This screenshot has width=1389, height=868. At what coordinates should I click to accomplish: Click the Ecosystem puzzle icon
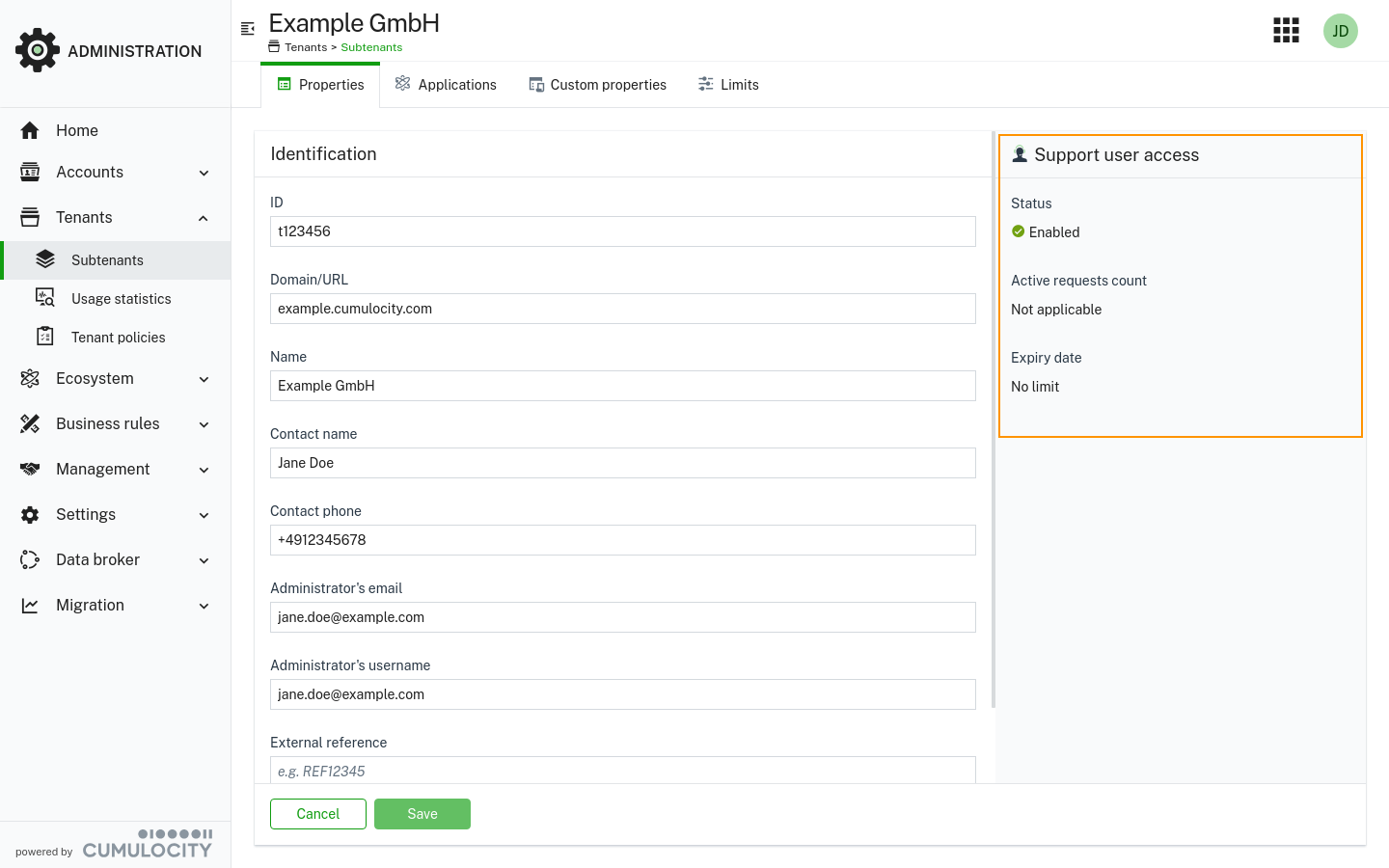pos(30,378)
